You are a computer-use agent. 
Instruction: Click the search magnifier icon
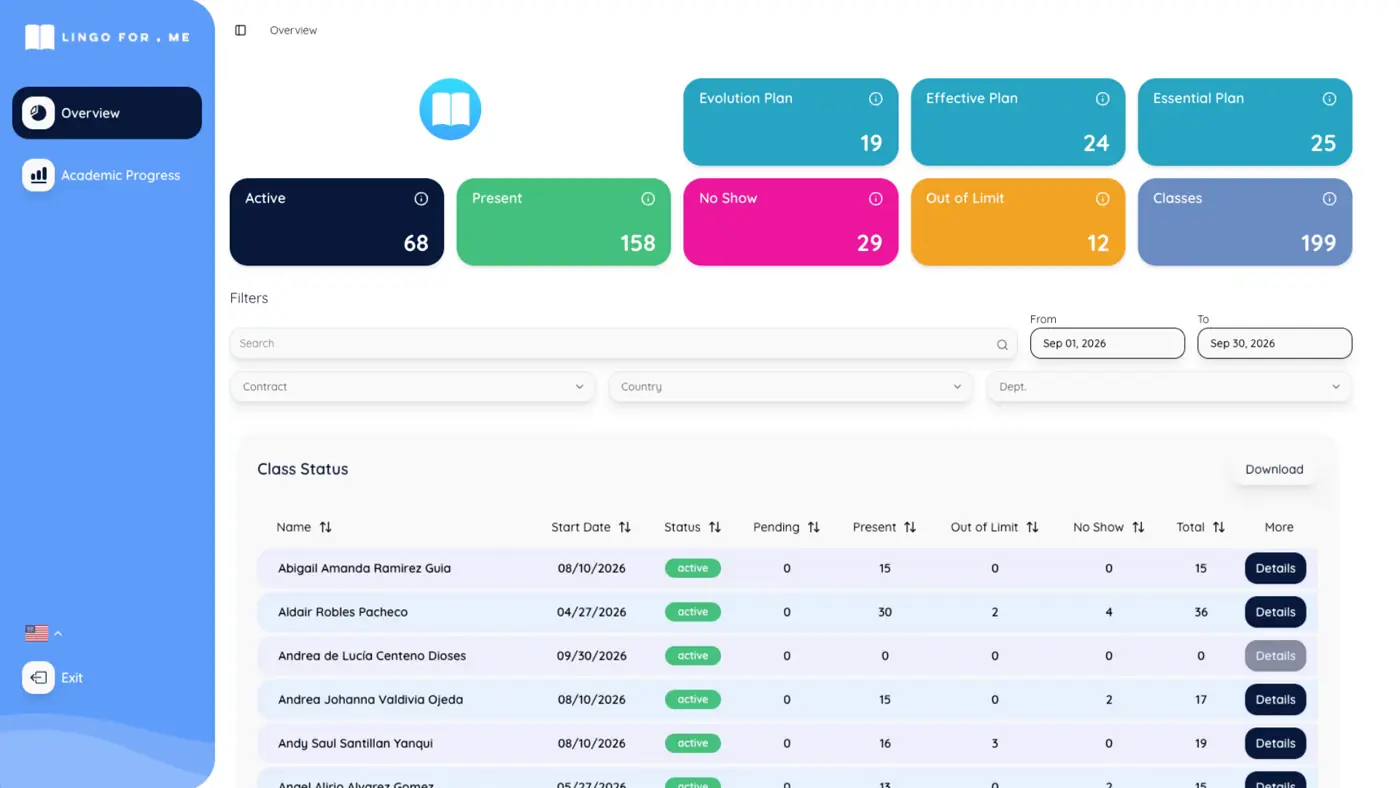point(1002,344)
